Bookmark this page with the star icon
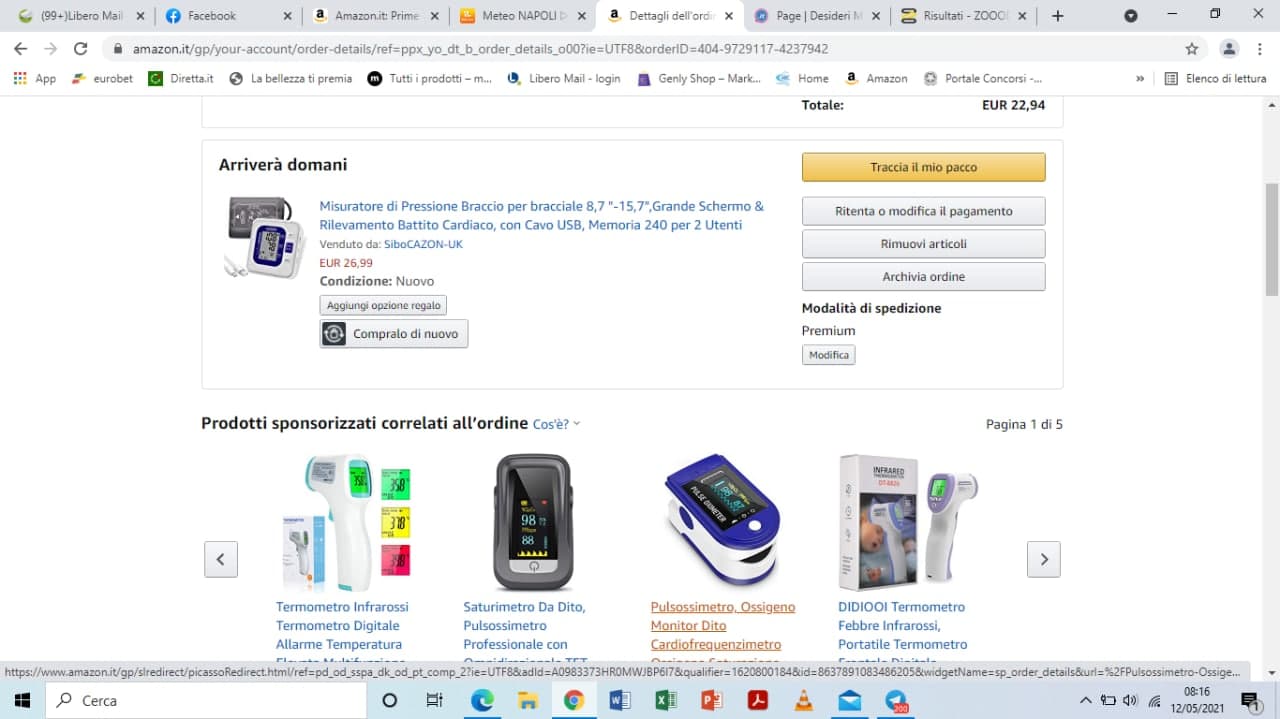 tap(1191, 48)
